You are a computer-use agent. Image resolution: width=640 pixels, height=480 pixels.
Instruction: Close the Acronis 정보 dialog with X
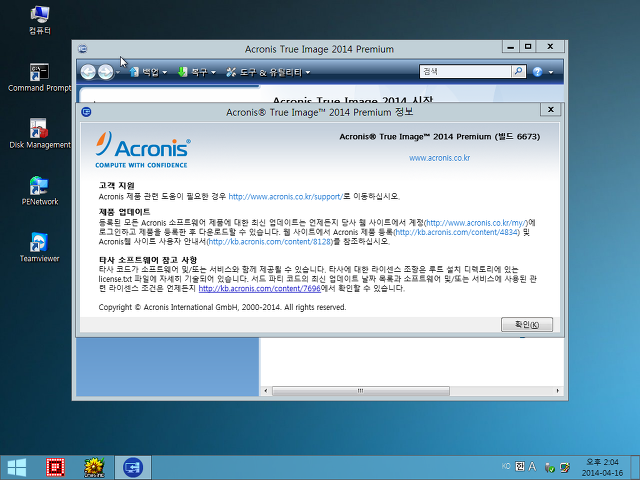551,109
